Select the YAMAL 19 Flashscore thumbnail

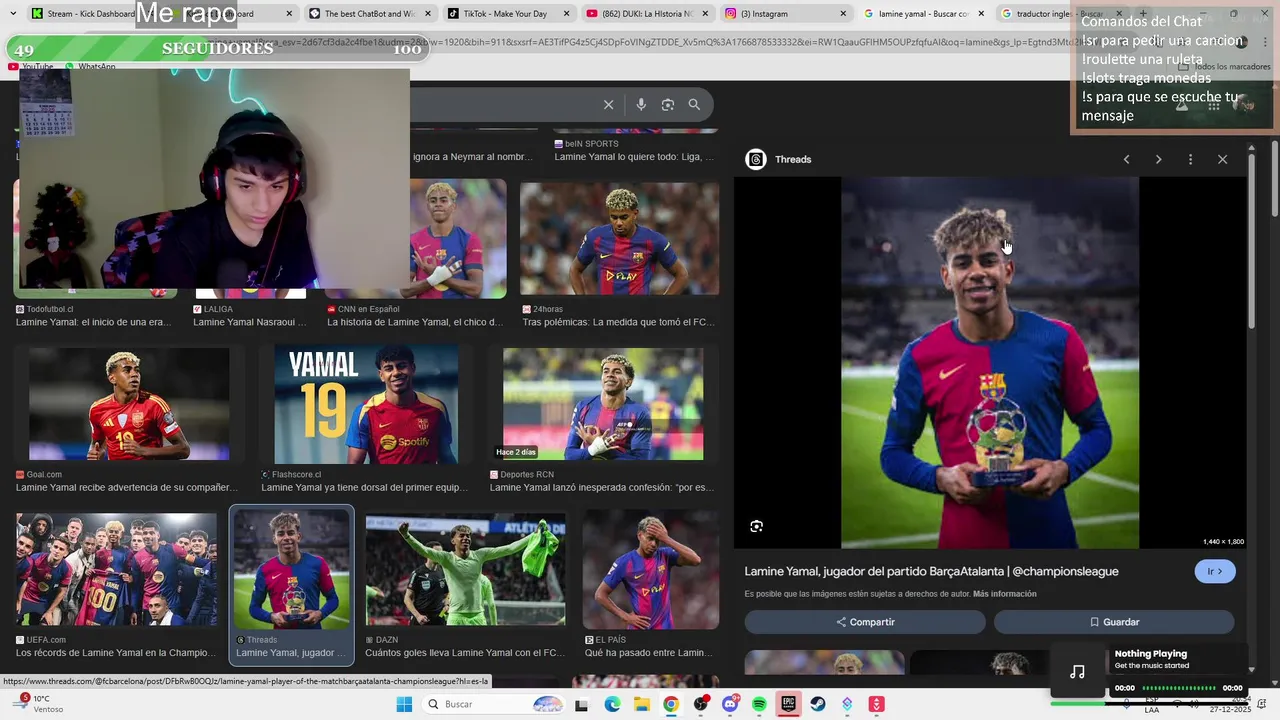coord(366,405)
